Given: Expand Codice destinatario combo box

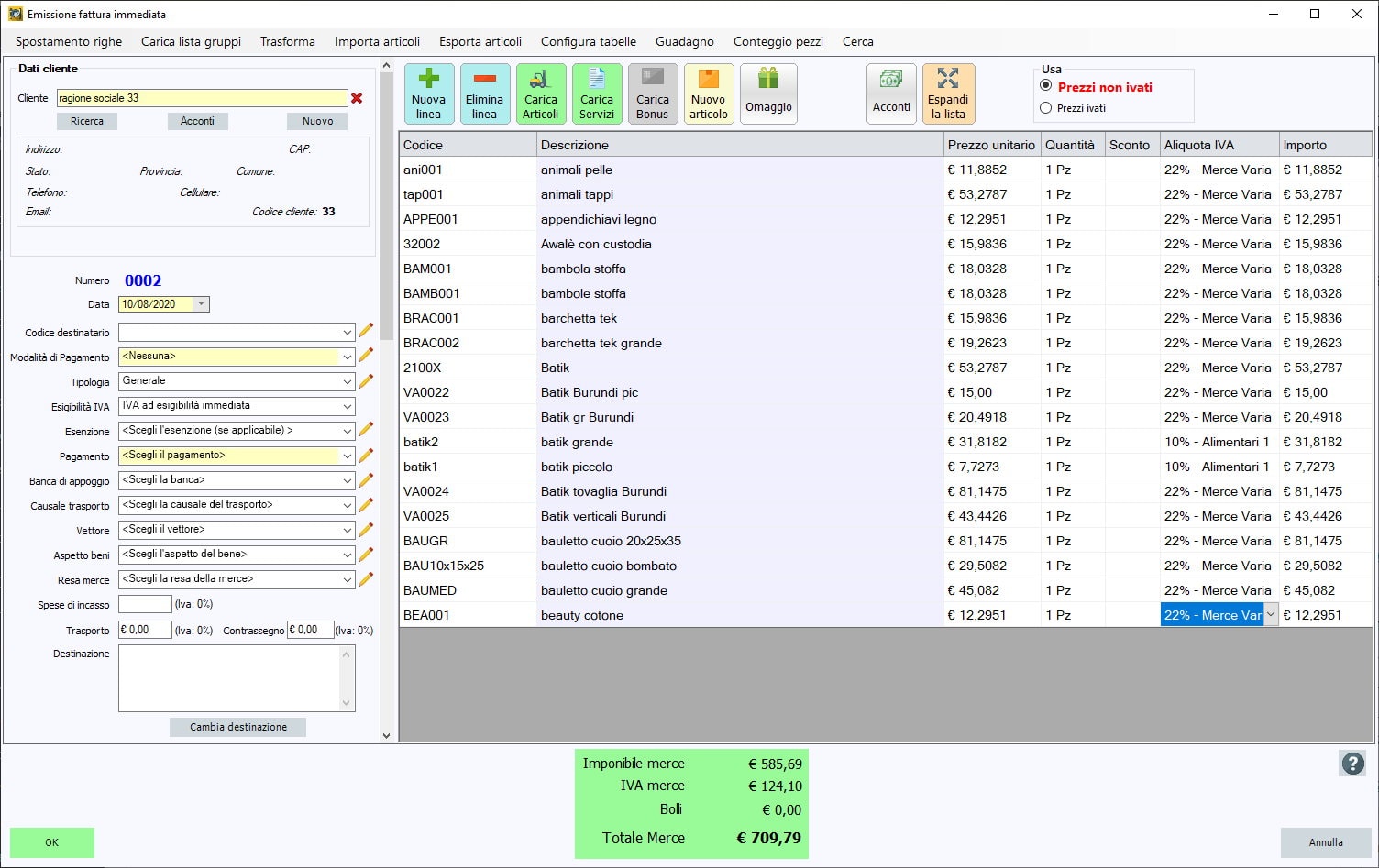Looking at the screenshot, I should point(348,332).
